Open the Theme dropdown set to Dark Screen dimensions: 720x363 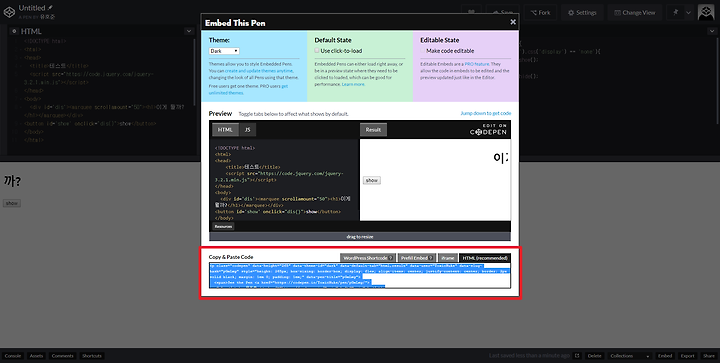click(x=224, y=51)
